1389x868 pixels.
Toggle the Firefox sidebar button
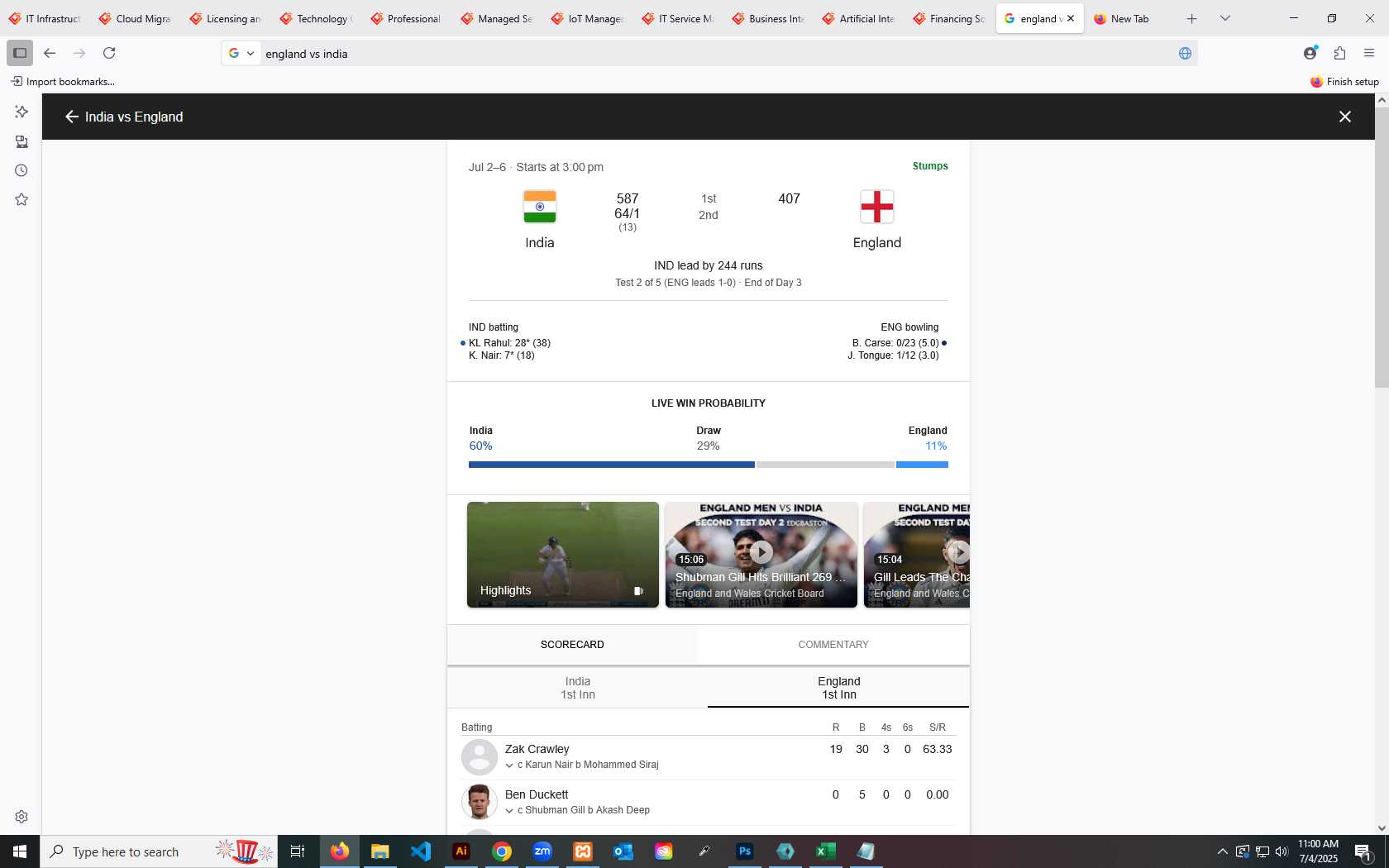point(20,53)
